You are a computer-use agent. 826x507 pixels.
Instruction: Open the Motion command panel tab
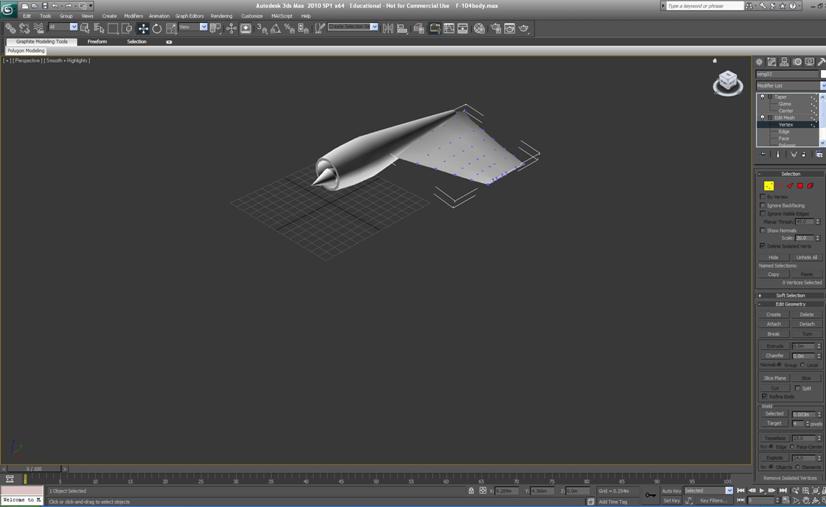coord(797,62)
